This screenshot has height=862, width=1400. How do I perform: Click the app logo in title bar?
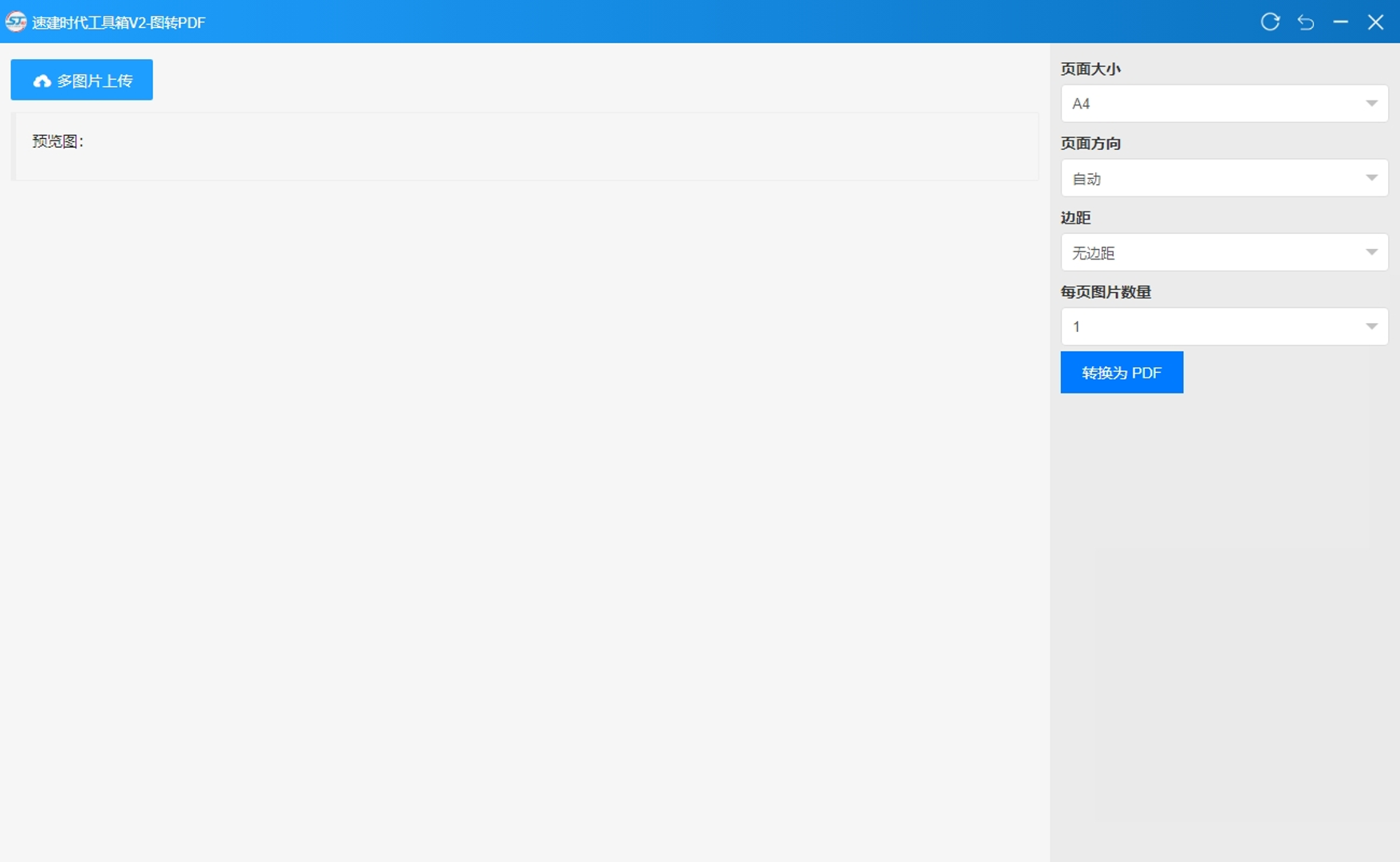tap(16, 22)
